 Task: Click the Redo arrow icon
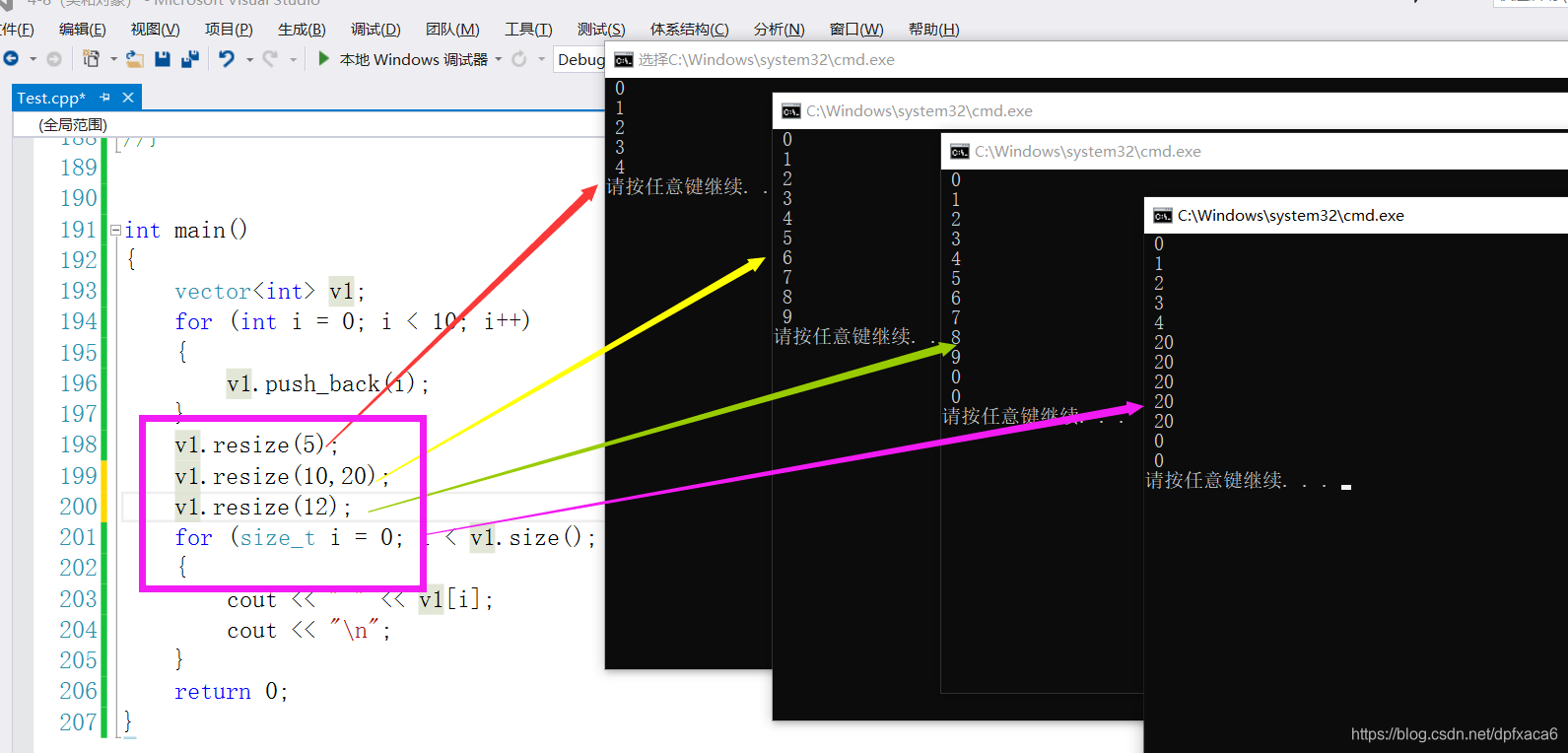pos(270,59)
